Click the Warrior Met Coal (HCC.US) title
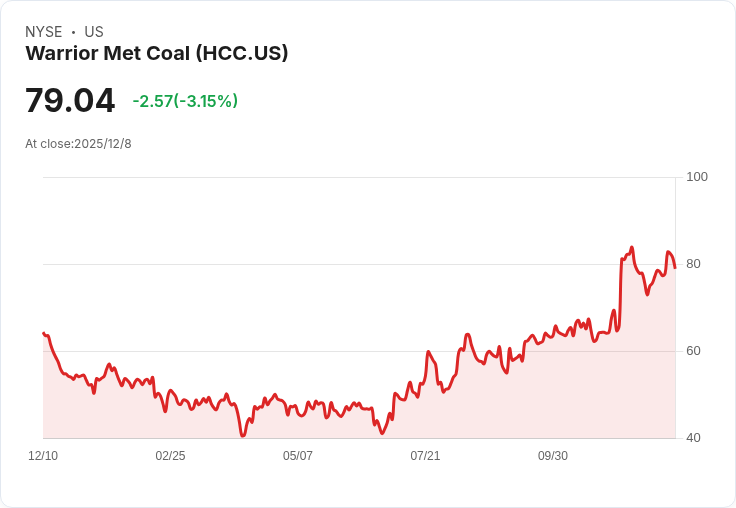 [156, 53]
